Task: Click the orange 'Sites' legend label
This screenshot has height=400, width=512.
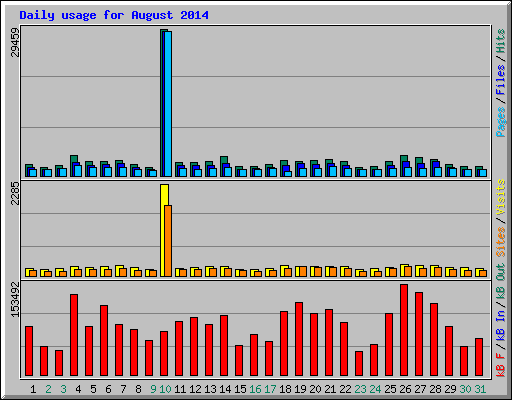Action: 501,242
